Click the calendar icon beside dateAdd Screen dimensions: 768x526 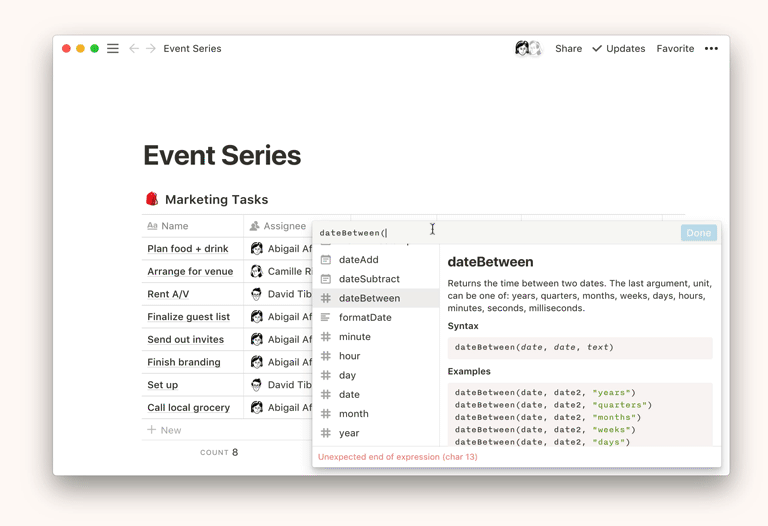tap(326, 260)
